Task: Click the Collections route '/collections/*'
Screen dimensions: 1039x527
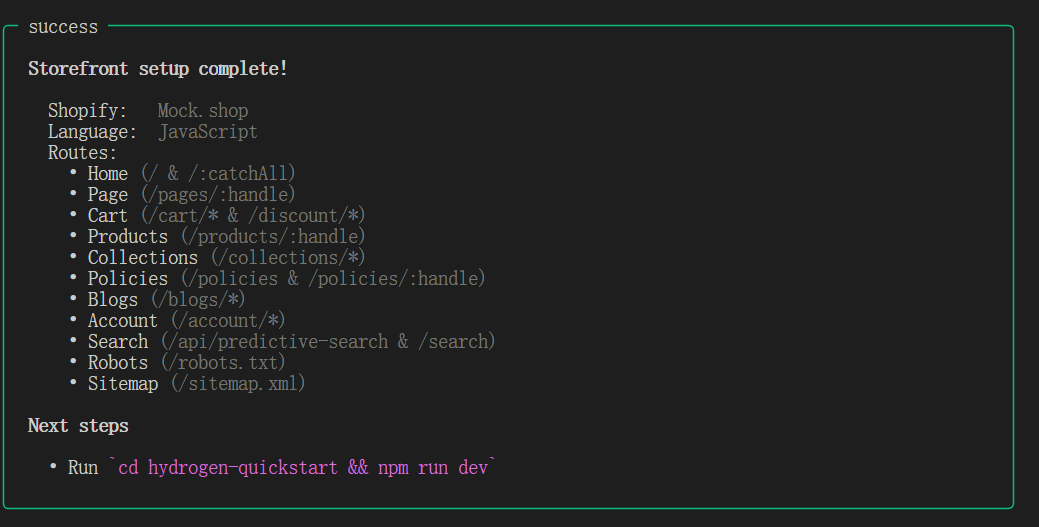Action: click(288, 258)
